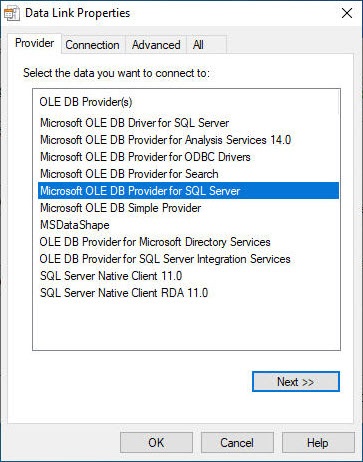Switch to the Provider tab
This screenshot has height=462, width=363.
tap(34, 43)
